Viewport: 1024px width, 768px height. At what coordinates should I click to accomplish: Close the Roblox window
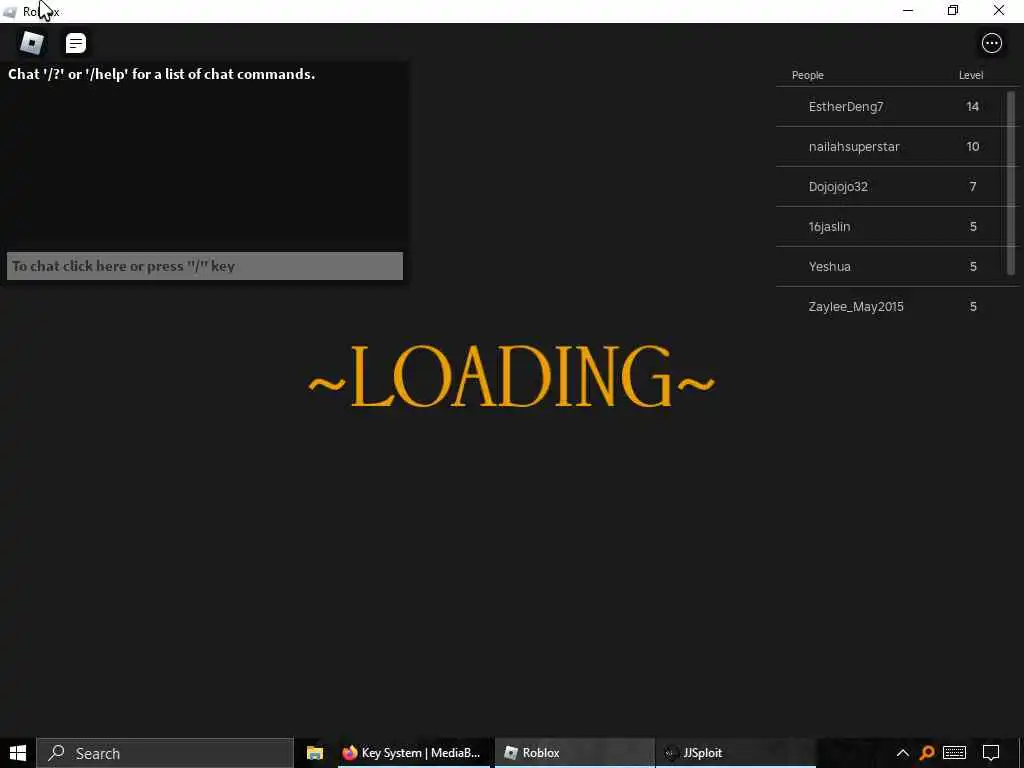[x=999, y=10]
